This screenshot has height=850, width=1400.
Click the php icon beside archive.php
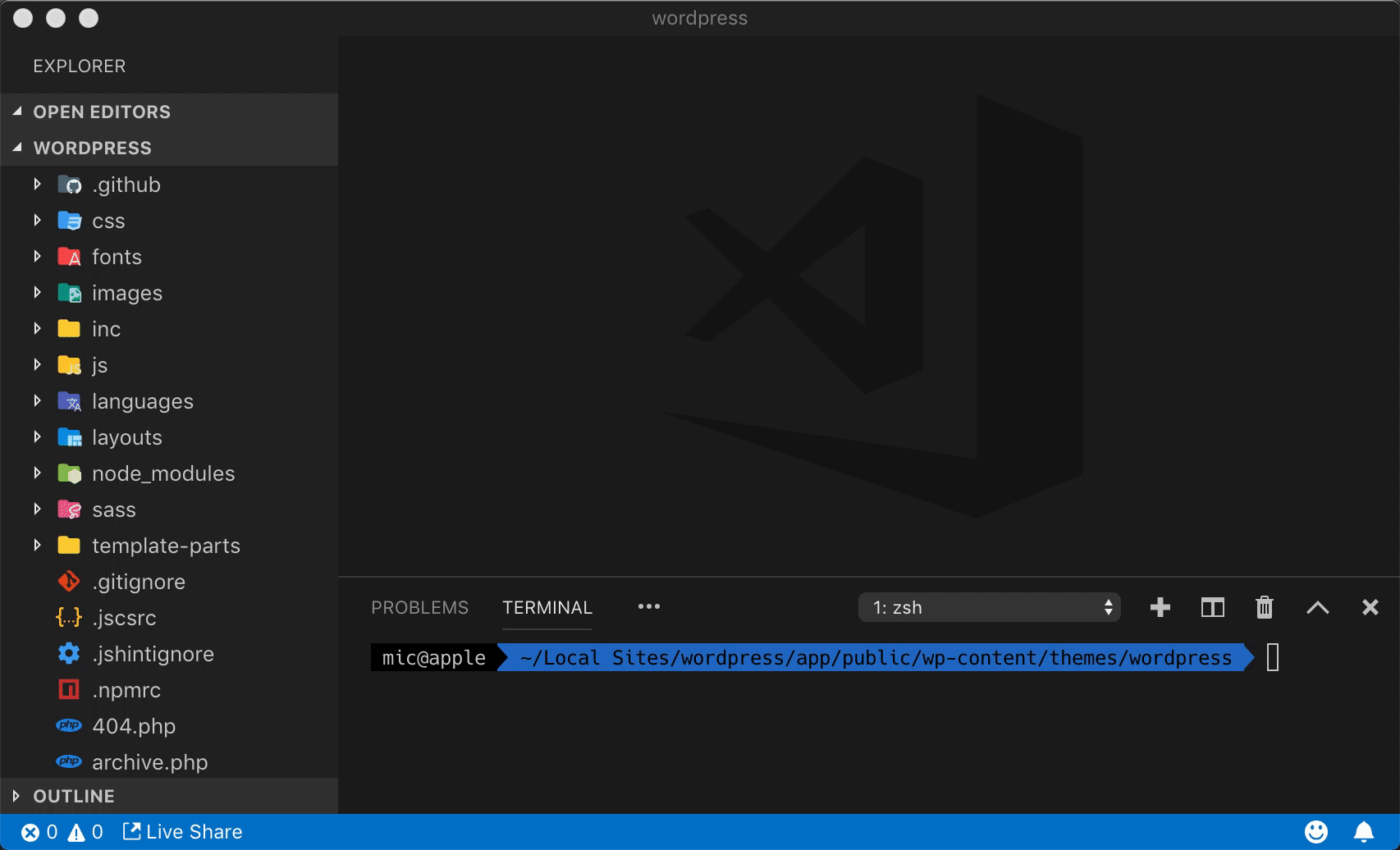coord(69,761)
